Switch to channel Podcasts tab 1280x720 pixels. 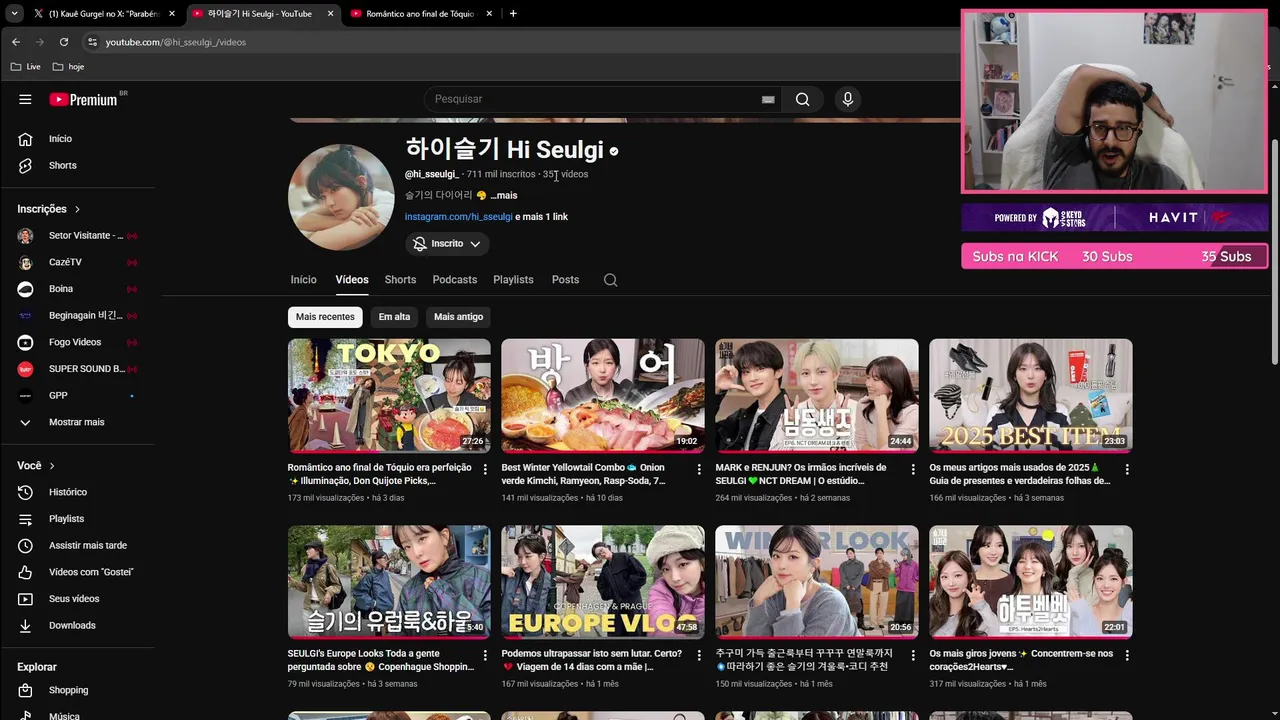(x=455, y=280)
